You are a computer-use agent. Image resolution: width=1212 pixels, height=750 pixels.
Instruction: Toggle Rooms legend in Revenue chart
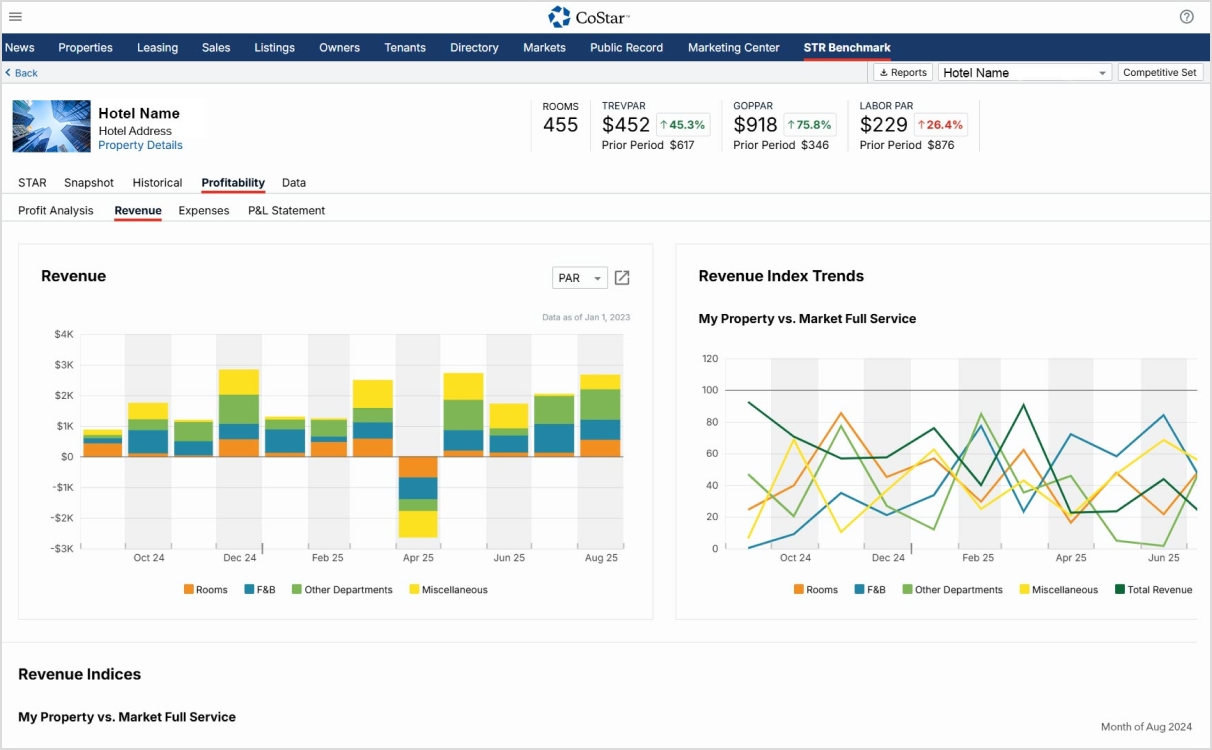205,590
